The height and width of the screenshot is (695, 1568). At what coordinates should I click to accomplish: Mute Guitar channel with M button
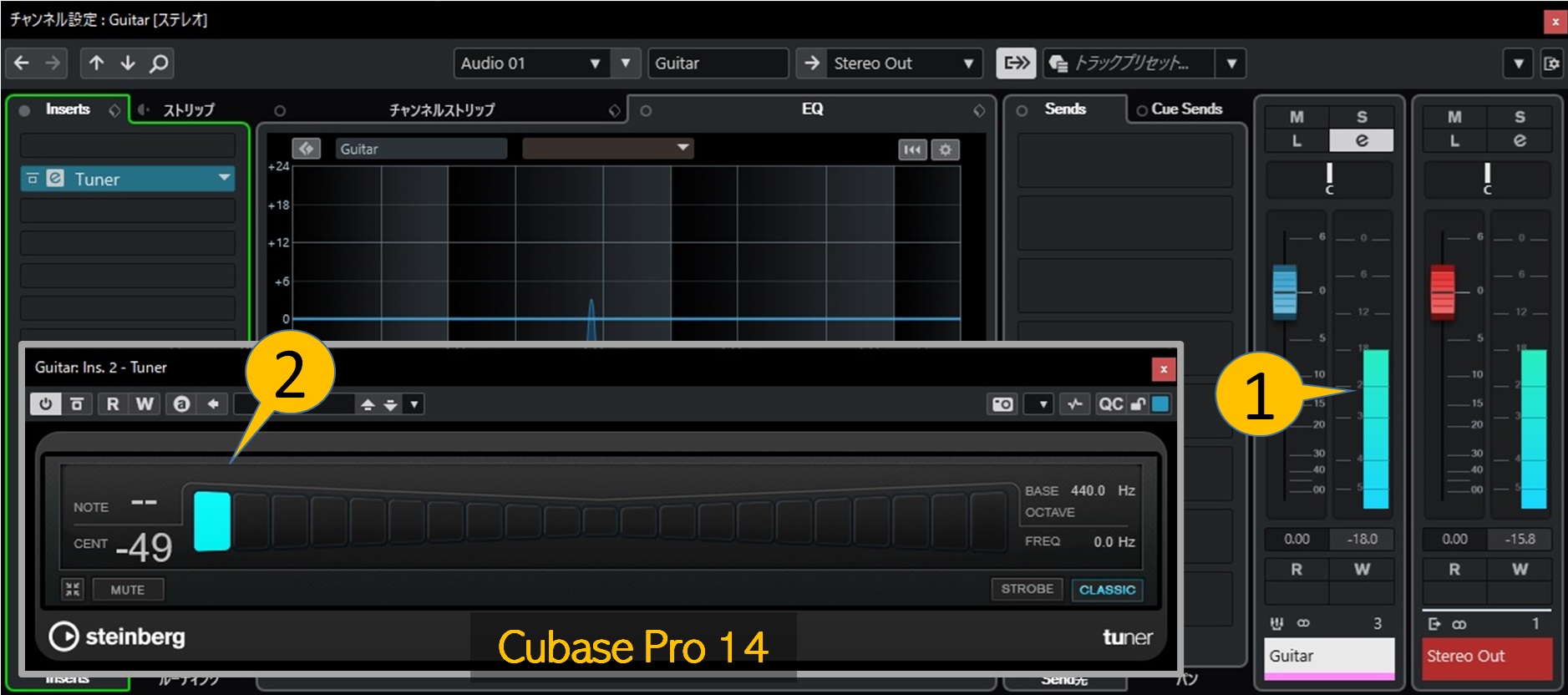[x=1297, y=118]
